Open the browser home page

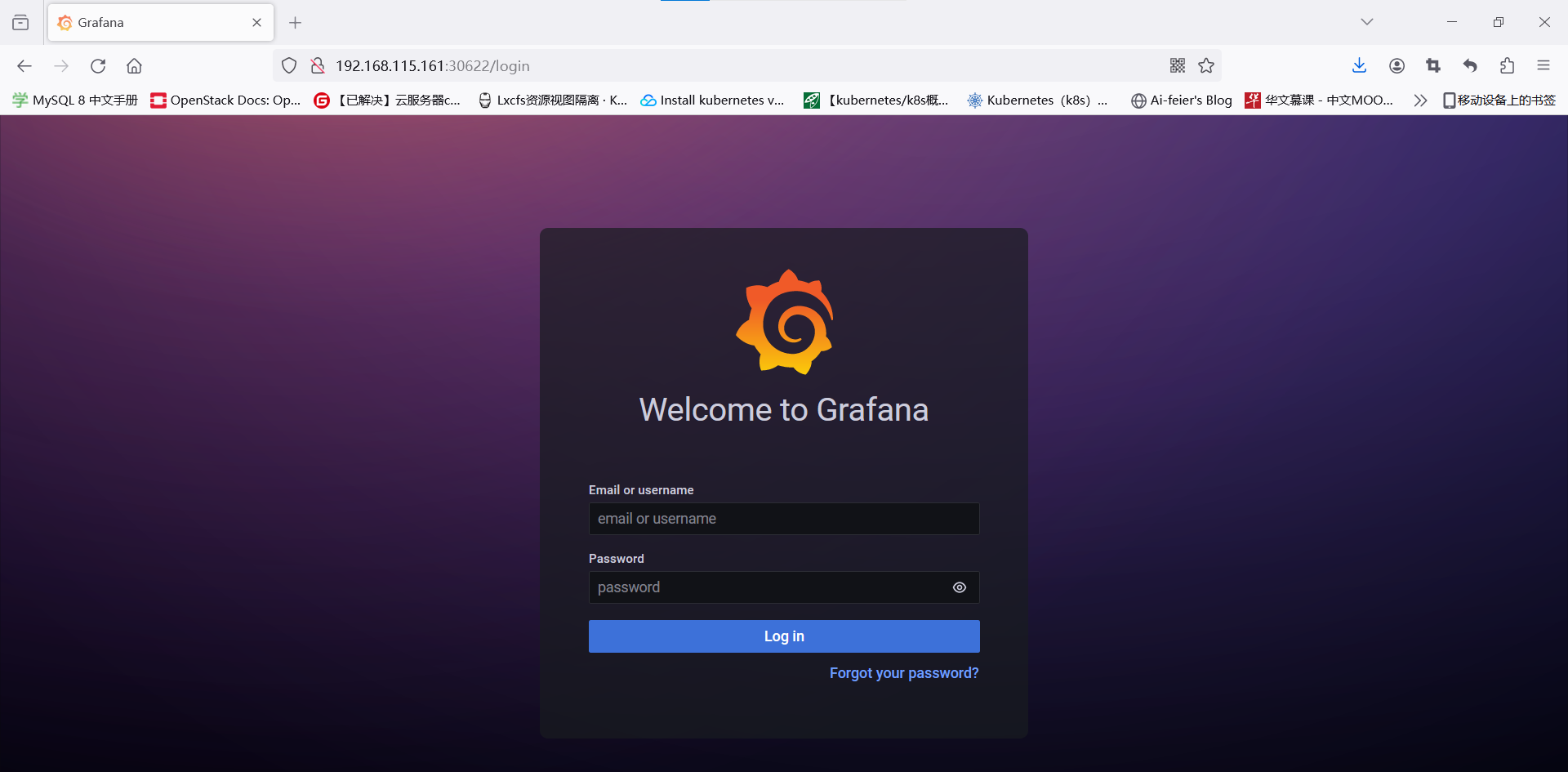pos(135,66)
